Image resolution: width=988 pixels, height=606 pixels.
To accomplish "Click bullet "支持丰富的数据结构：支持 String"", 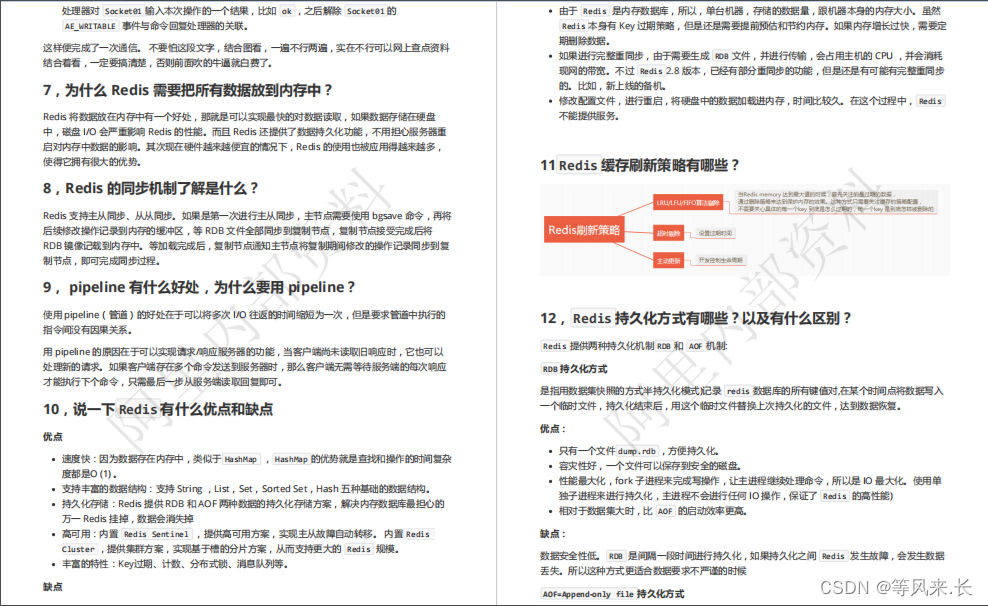I will pos(246,489).
